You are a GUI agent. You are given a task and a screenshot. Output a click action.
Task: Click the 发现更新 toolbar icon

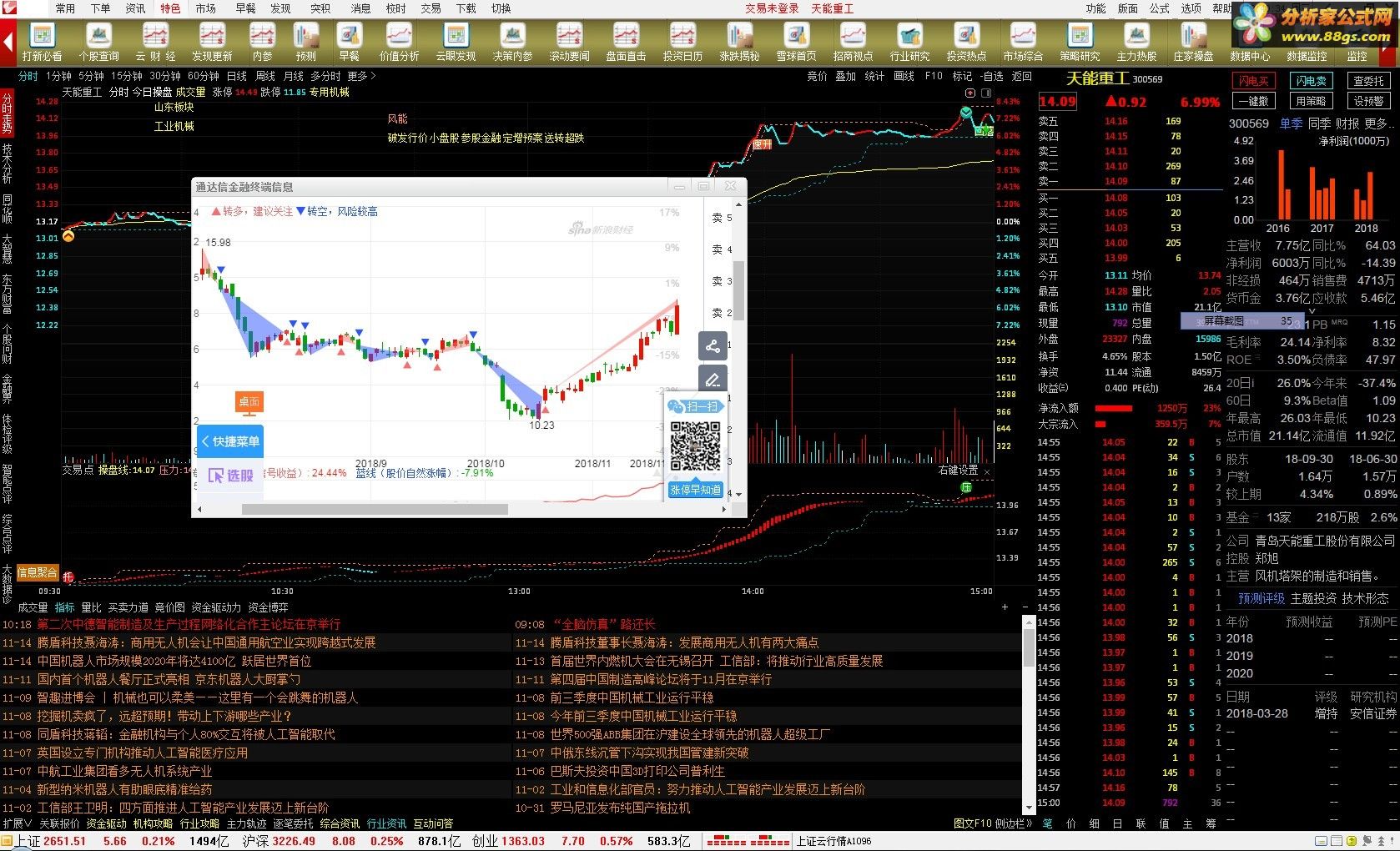click(x=212, y=42)
